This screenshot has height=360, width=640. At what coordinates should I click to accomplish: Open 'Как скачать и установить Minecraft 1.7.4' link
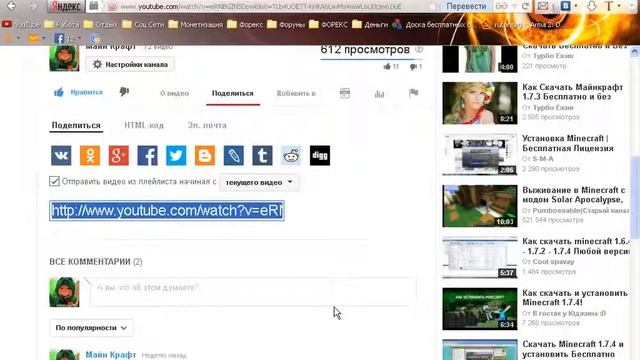pos(575,298)
